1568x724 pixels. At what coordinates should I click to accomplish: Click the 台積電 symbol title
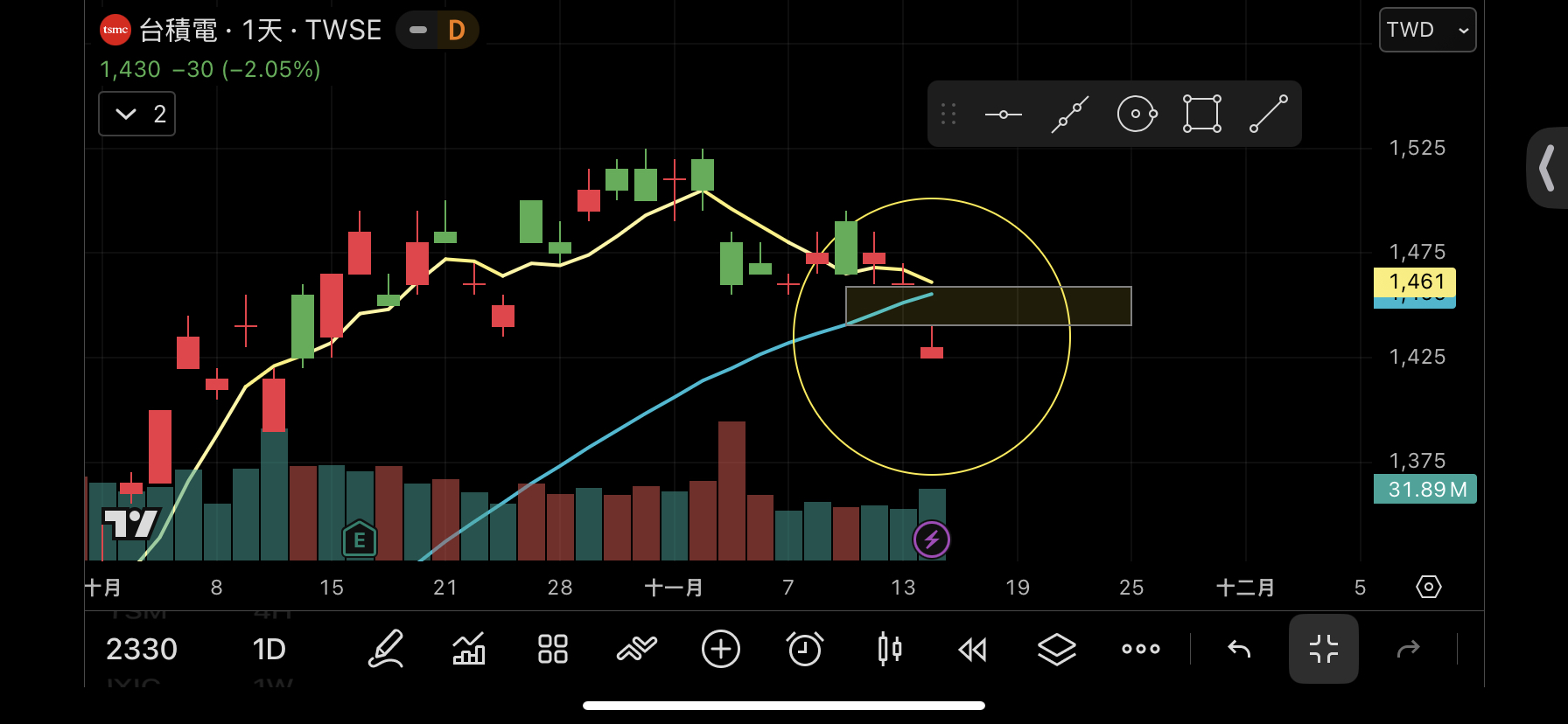pos(178,30)
